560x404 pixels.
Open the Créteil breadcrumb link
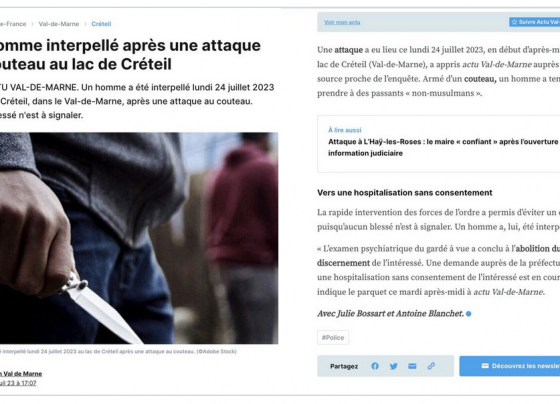[101, 24]
